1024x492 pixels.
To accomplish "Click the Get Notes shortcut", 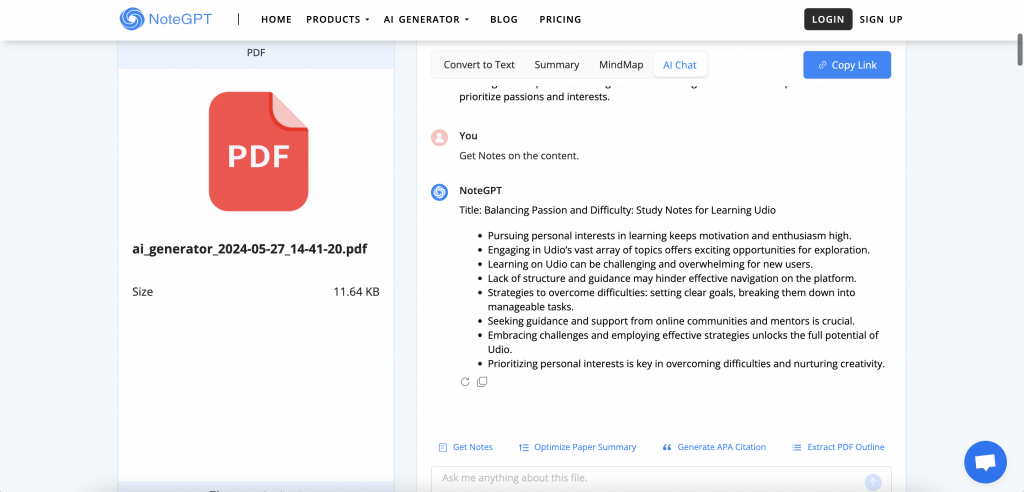I will point(466,448).
